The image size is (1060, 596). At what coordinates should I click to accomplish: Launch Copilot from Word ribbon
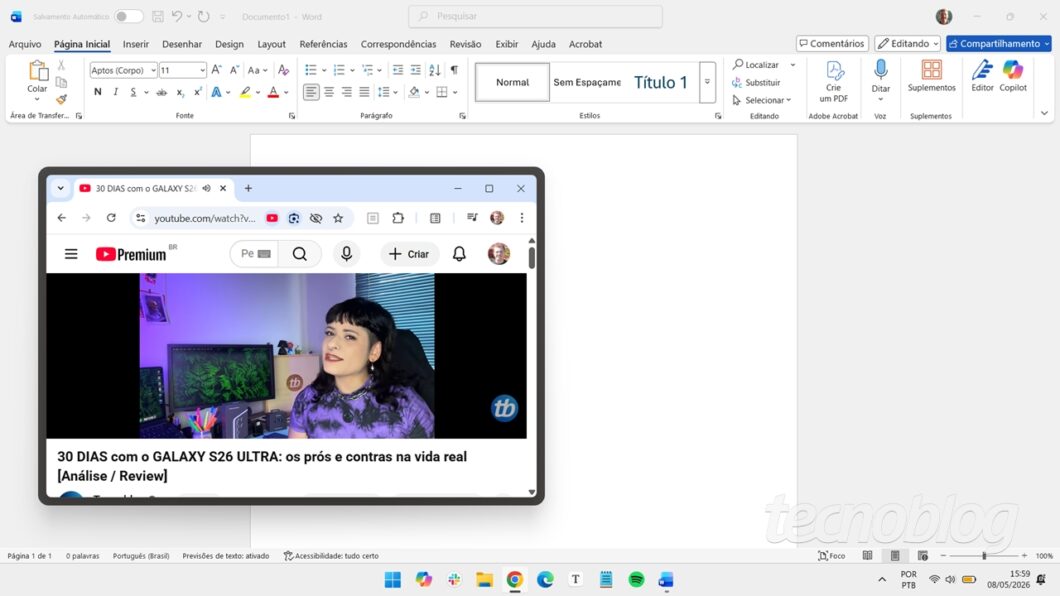click(x=1013, y=76)
